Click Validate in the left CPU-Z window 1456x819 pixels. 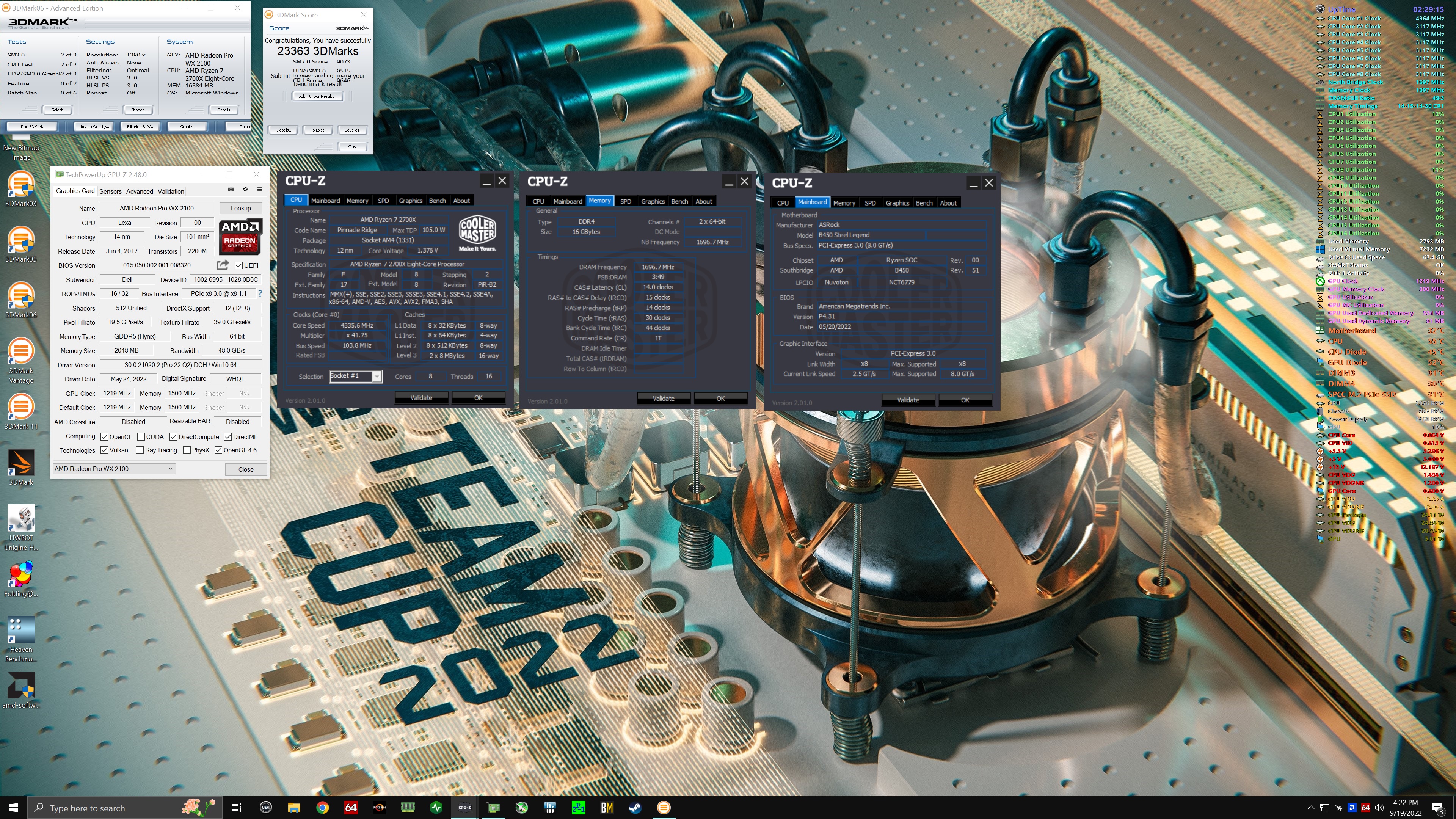tap(421, 398)
